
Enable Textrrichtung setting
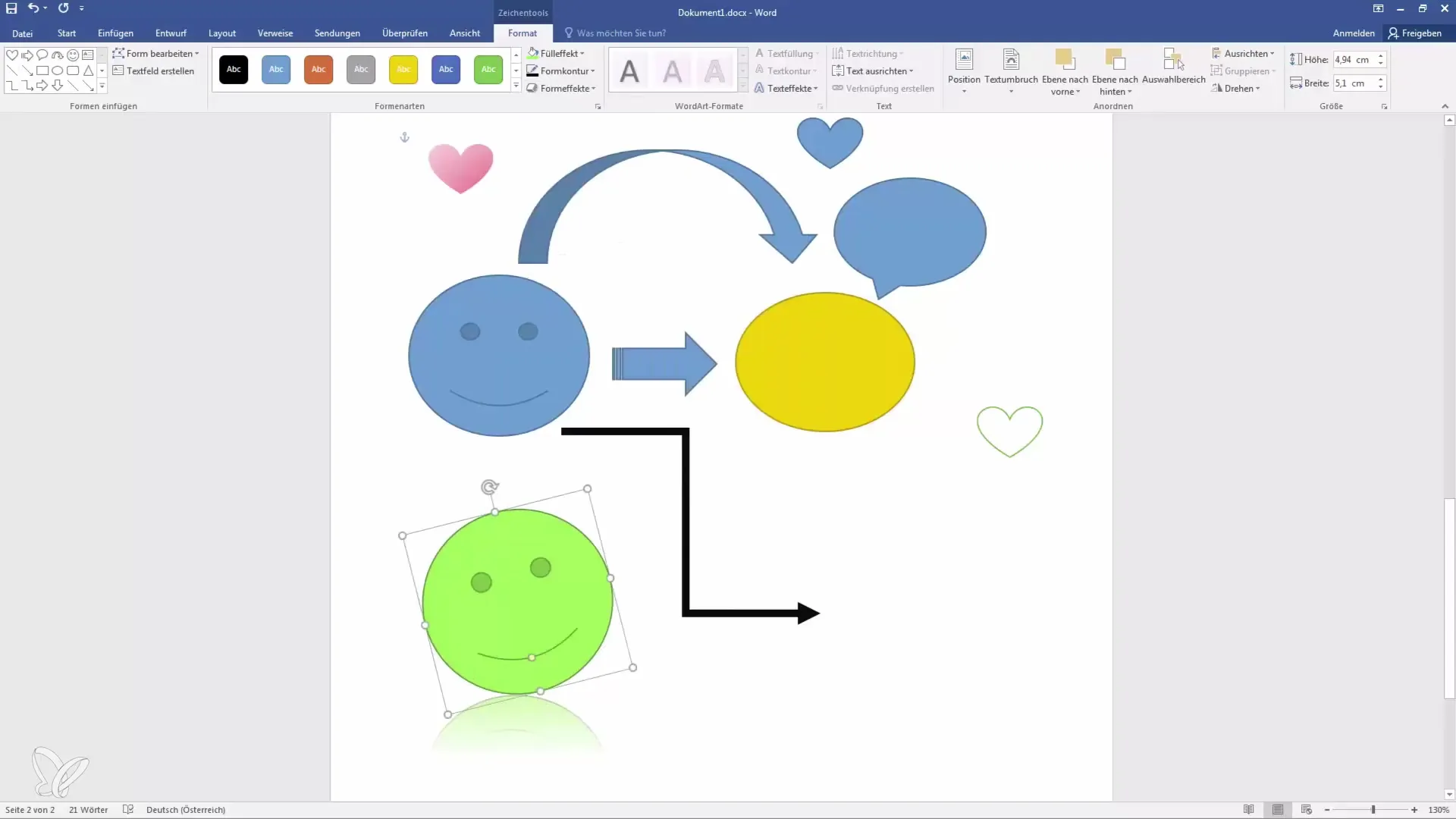point(869,53)
